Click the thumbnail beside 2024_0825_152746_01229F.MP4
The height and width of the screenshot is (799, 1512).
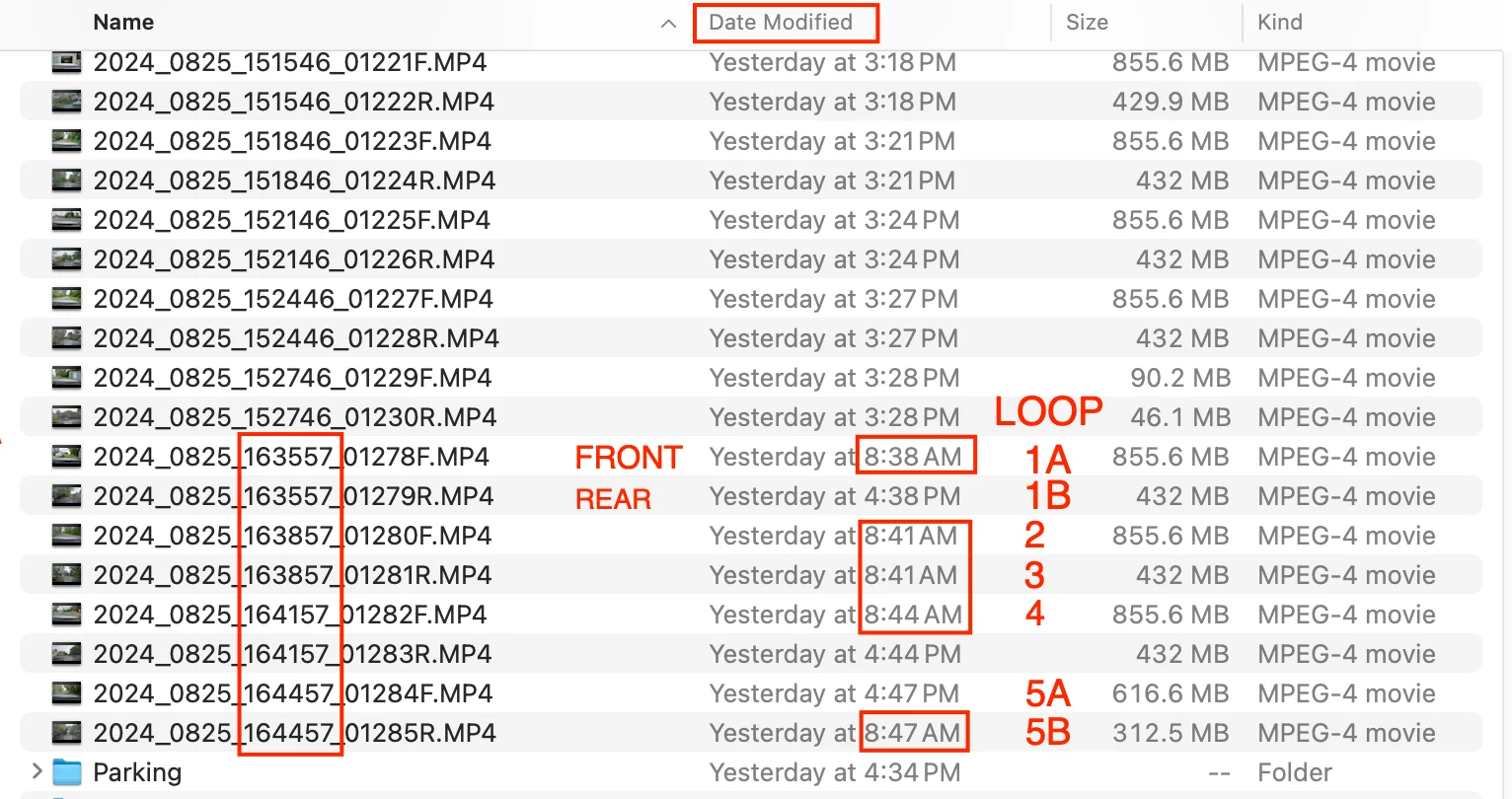65,378
